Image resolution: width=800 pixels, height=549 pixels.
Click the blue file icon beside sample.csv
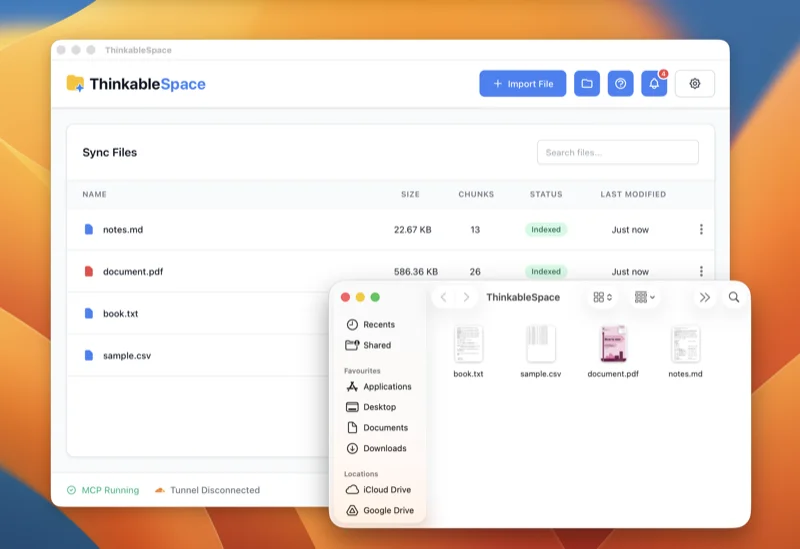pos(89,355)
